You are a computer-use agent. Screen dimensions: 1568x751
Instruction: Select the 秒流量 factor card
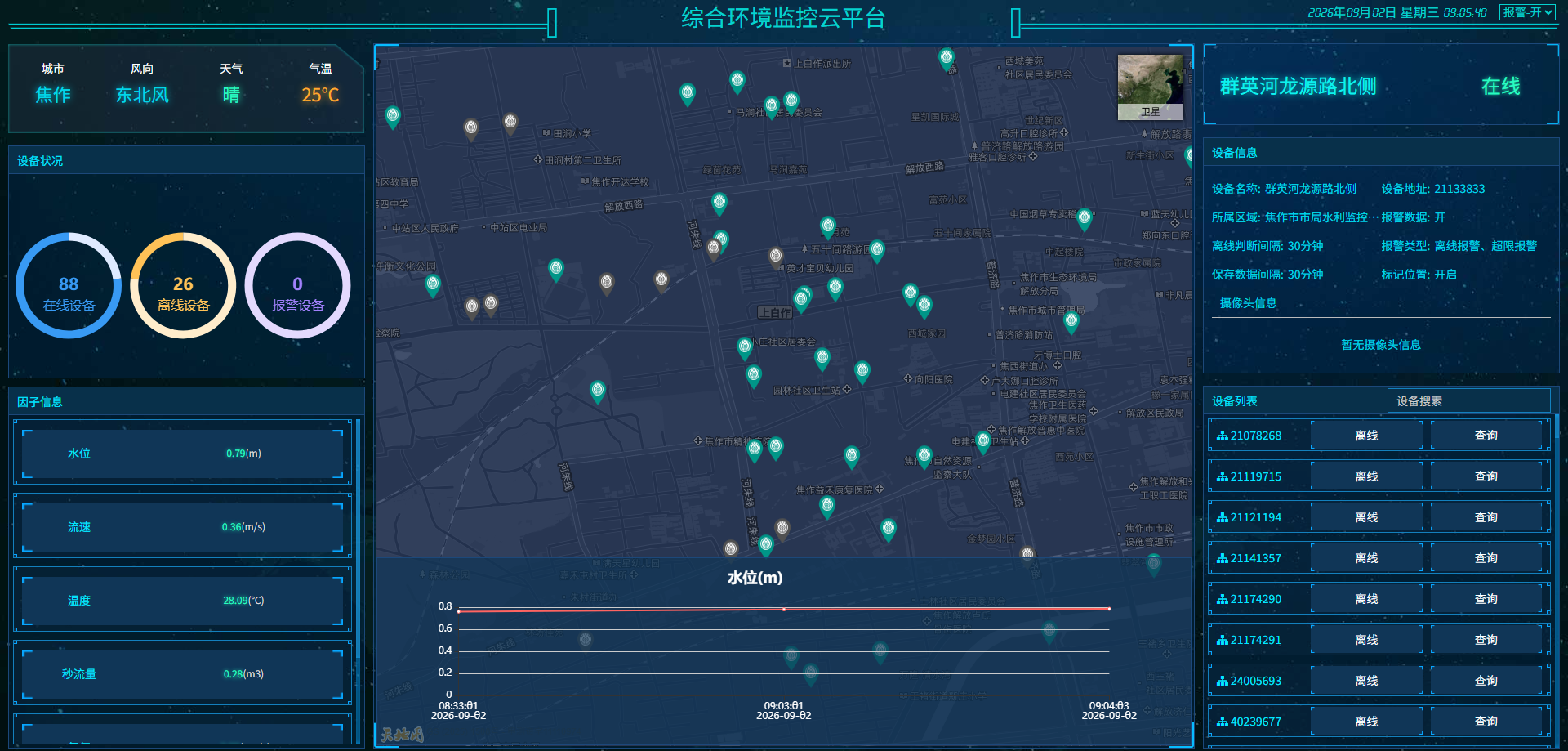click(x=183, y=674)
